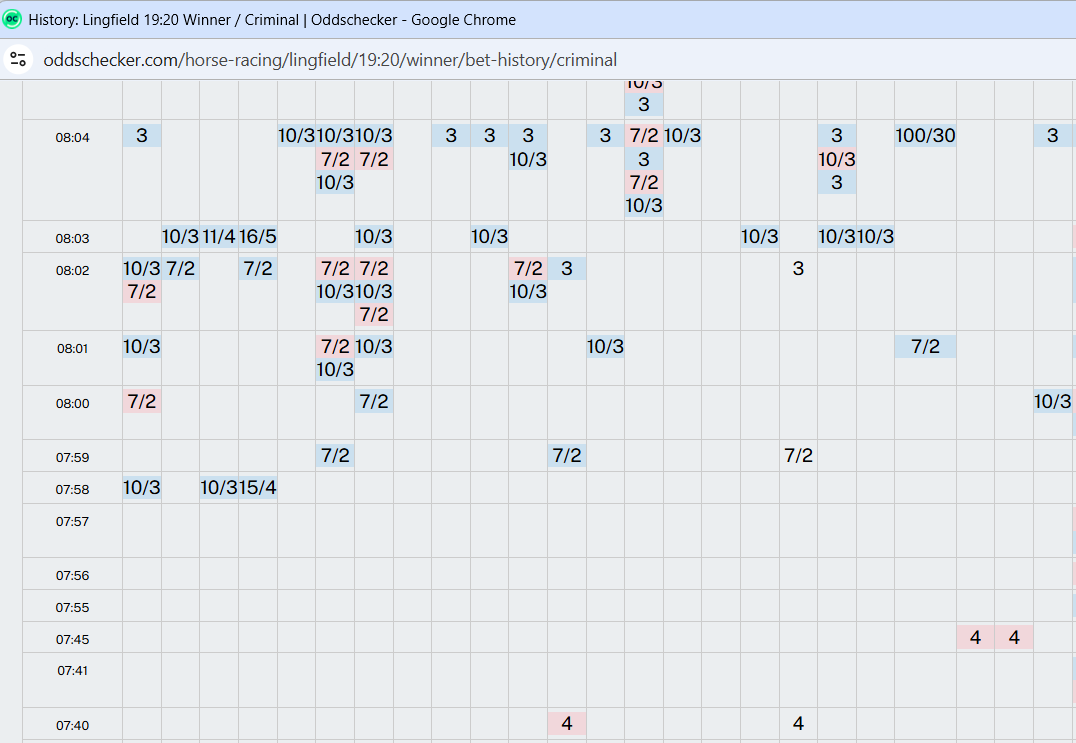Click the 08:00 time row label
Viewport: 1076px width, 743px height.
73,403
